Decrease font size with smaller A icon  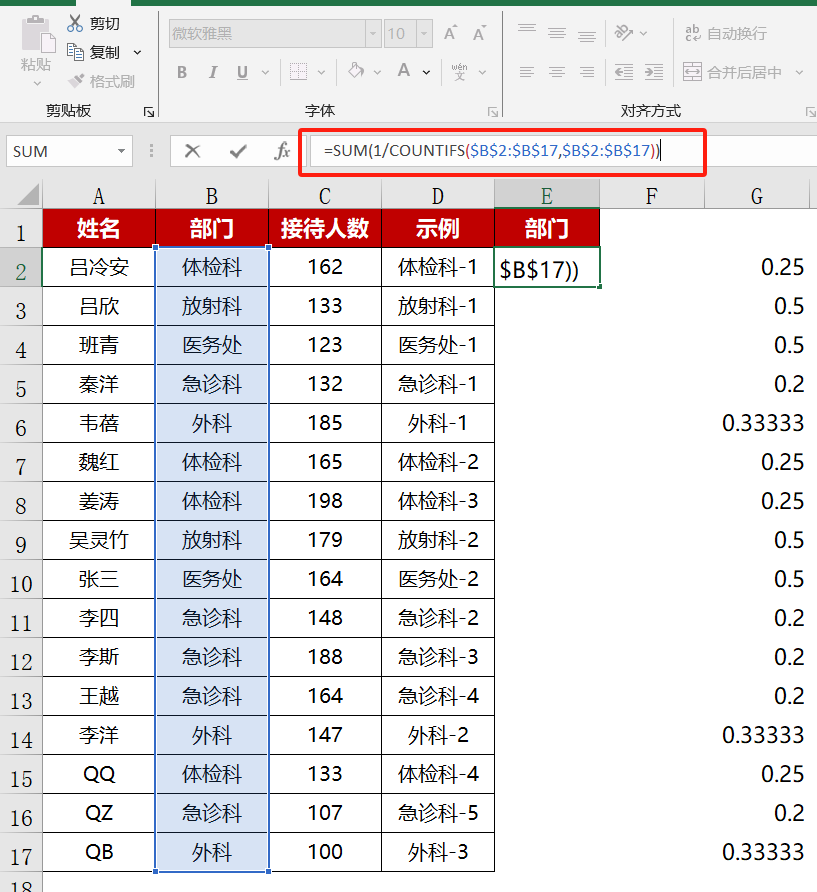tap(479, 34)
